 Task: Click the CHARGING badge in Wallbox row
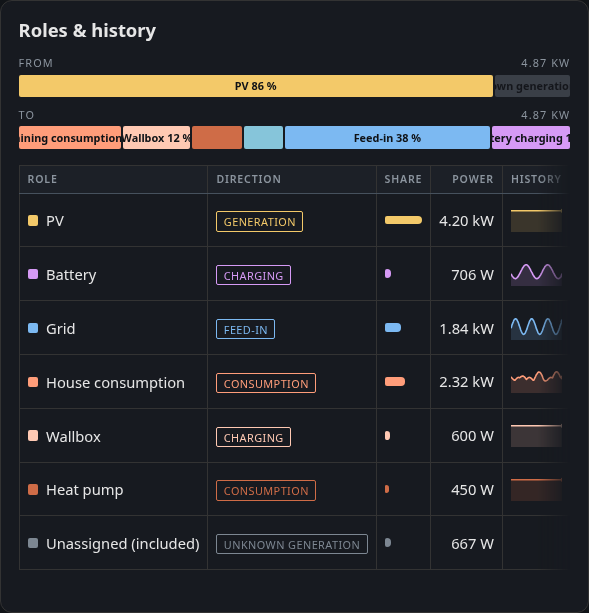[253, 437]
